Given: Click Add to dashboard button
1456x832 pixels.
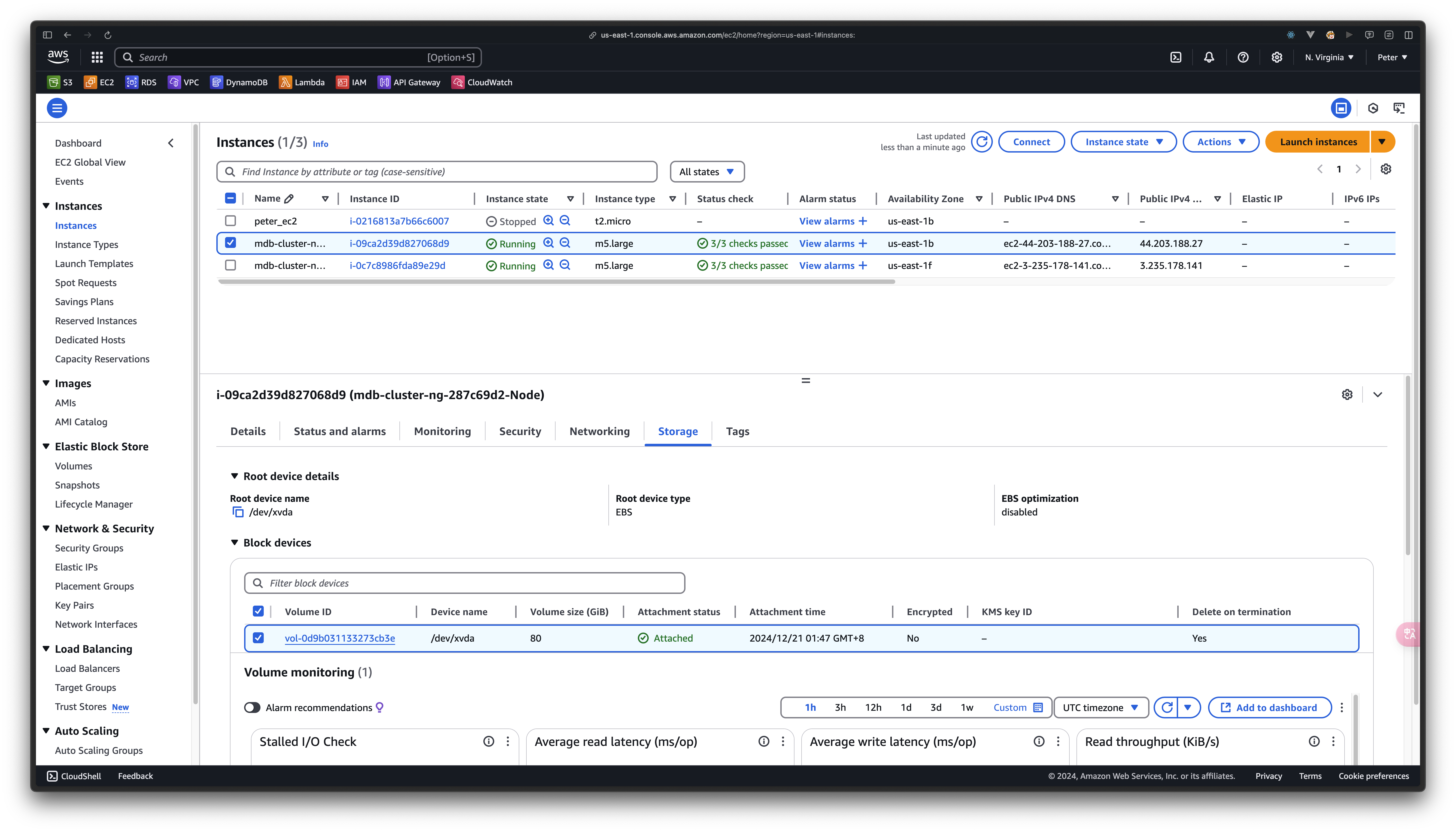Looking at the screenshot, I should (1269, 707).
